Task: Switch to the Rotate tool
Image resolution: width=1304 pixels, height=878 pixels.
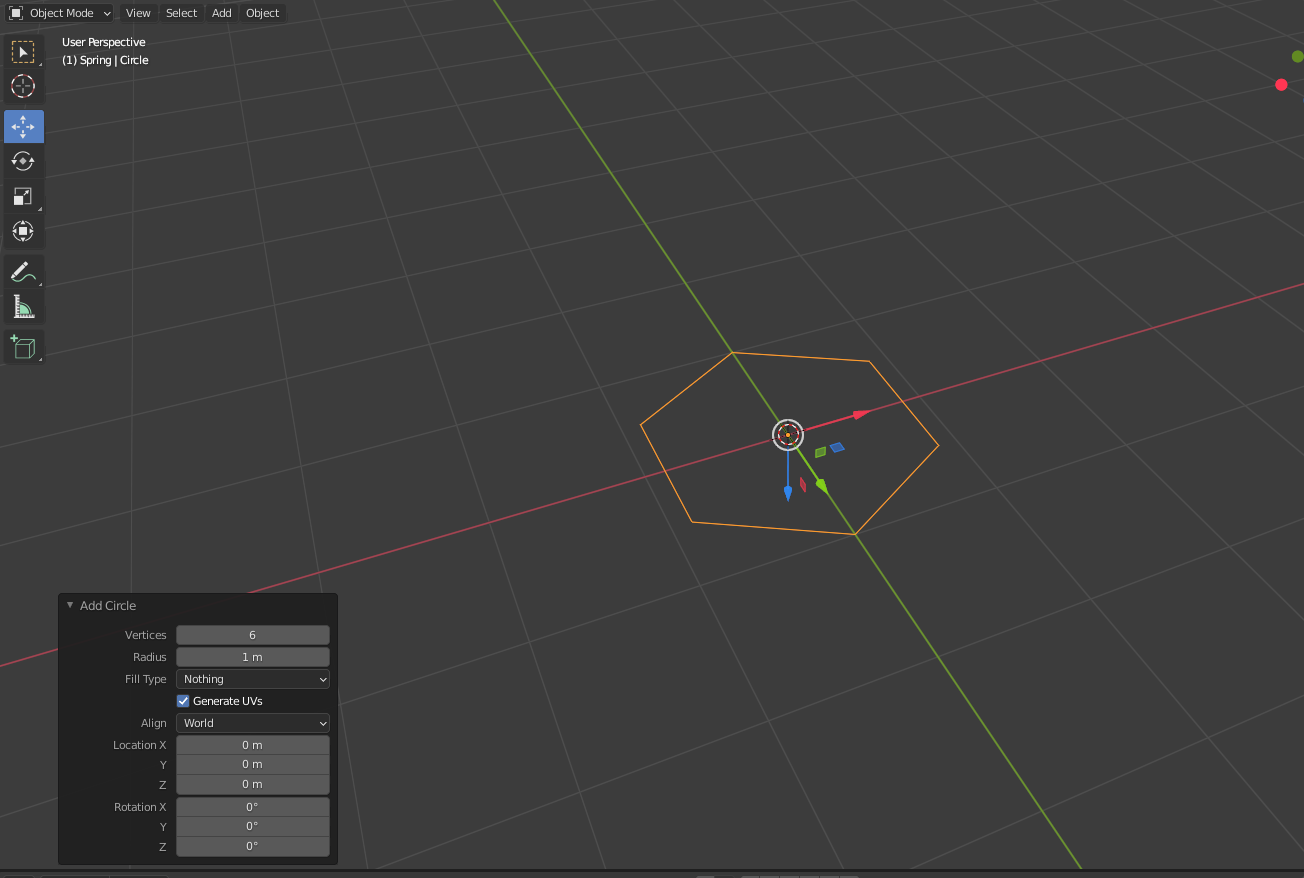Action: pos(23,161)
